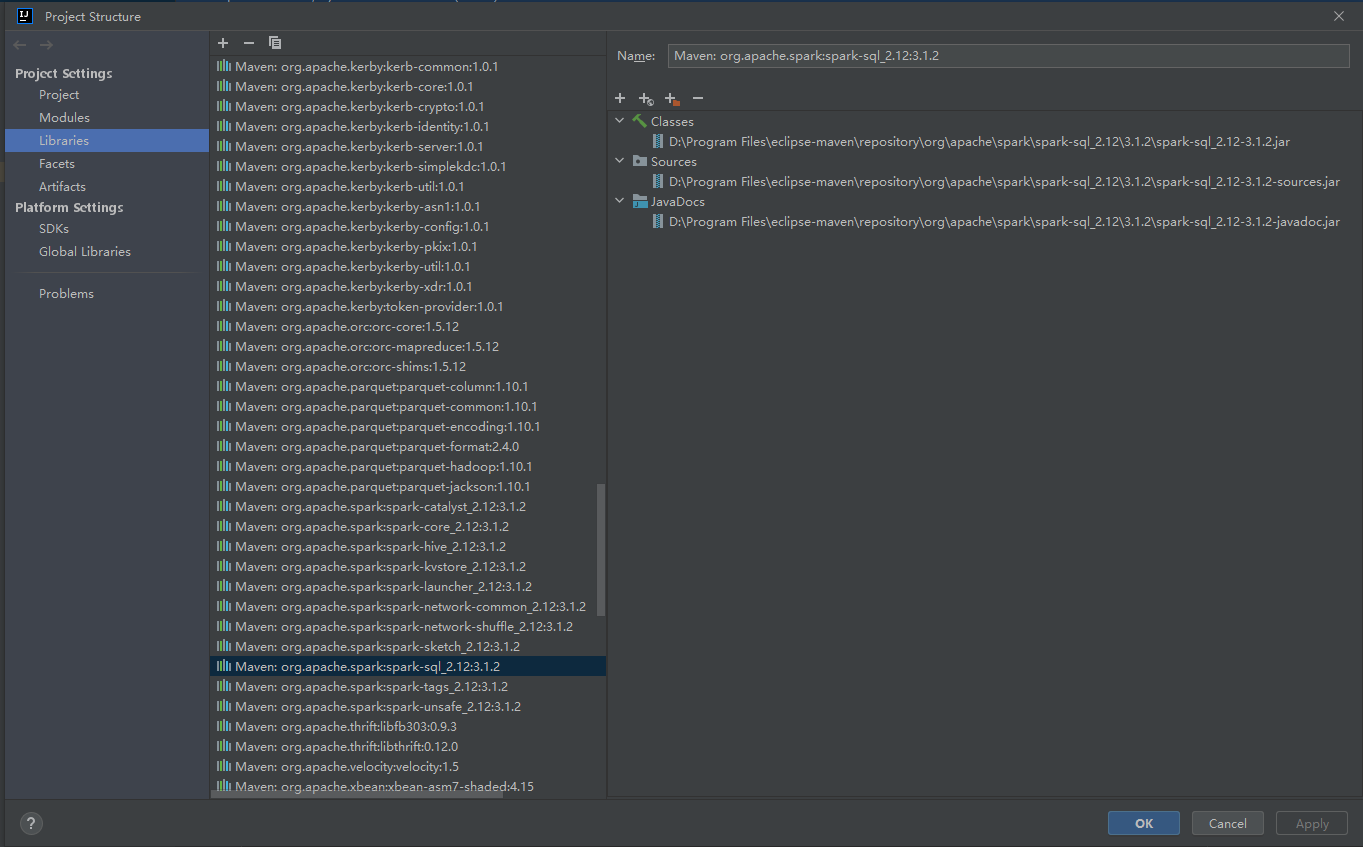This screenshot has width=1363, height=847.
Task: Select spark-sql_2.12-3.1.2-javadoc.jar path
Action: click(1004, 221)
